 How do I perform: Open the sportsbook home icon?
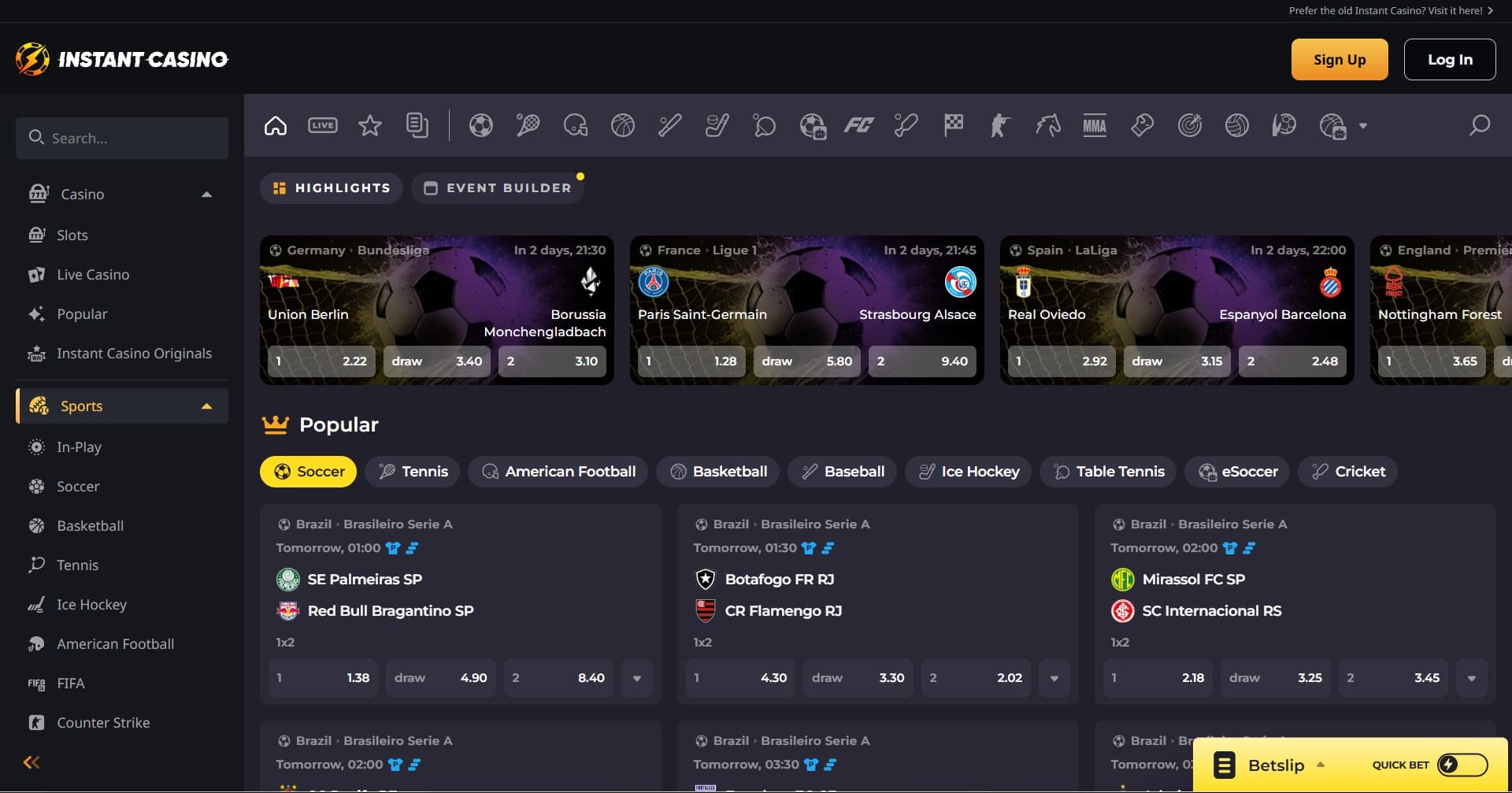click(x=276, y=126)
